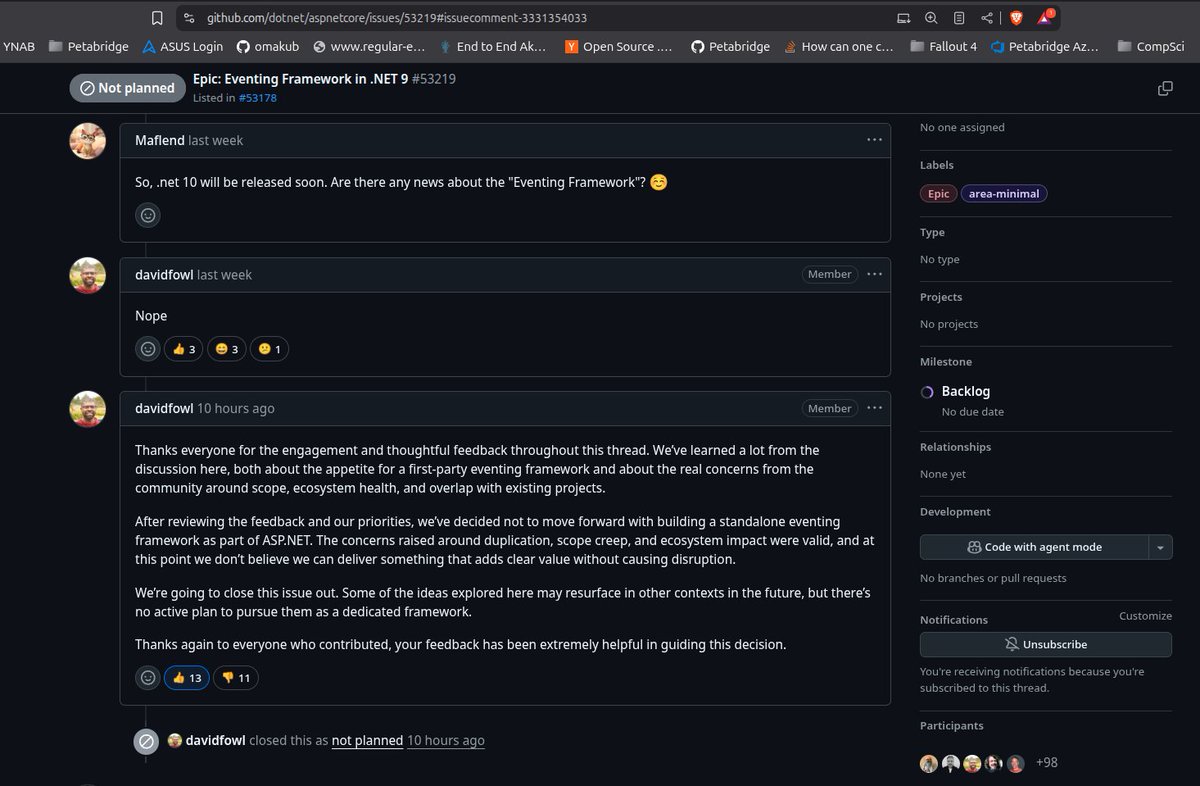Viewport: 1200px width, 786px height.
Task: Click the share icon in address bar
Action: [x=987, y=18]
